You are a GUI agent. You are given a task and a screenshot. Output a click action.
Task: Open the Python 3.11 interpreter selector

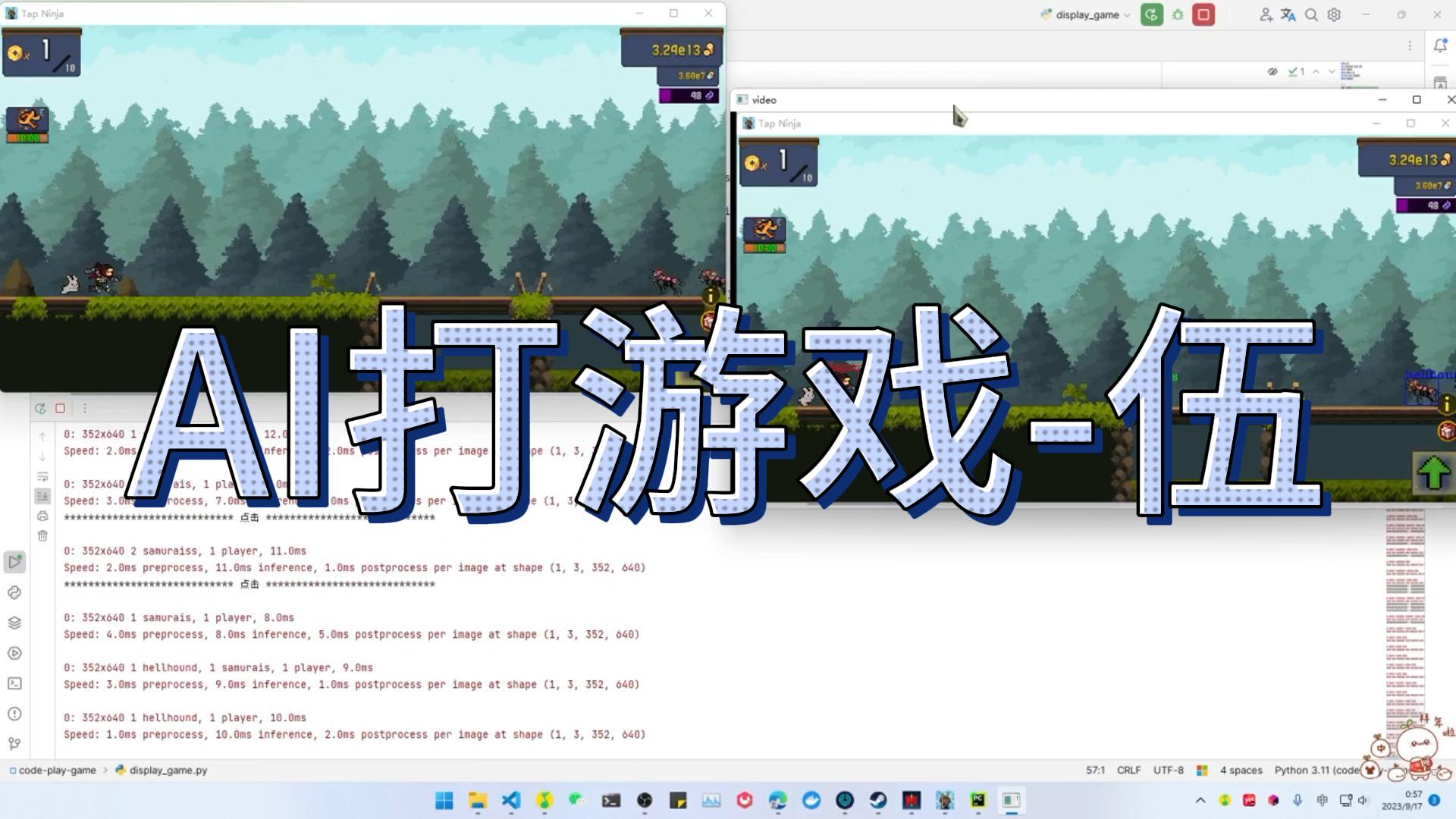[x=1317, y=770]
